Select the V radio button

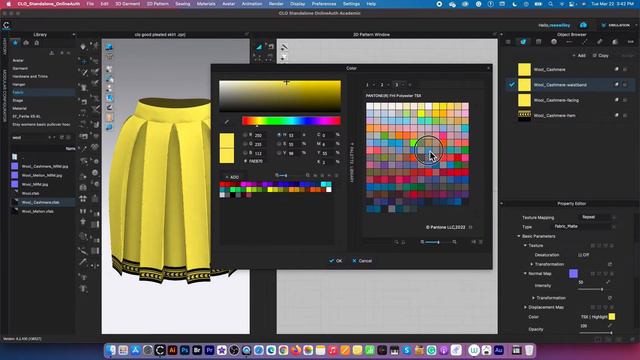click(x=279, y=153)
